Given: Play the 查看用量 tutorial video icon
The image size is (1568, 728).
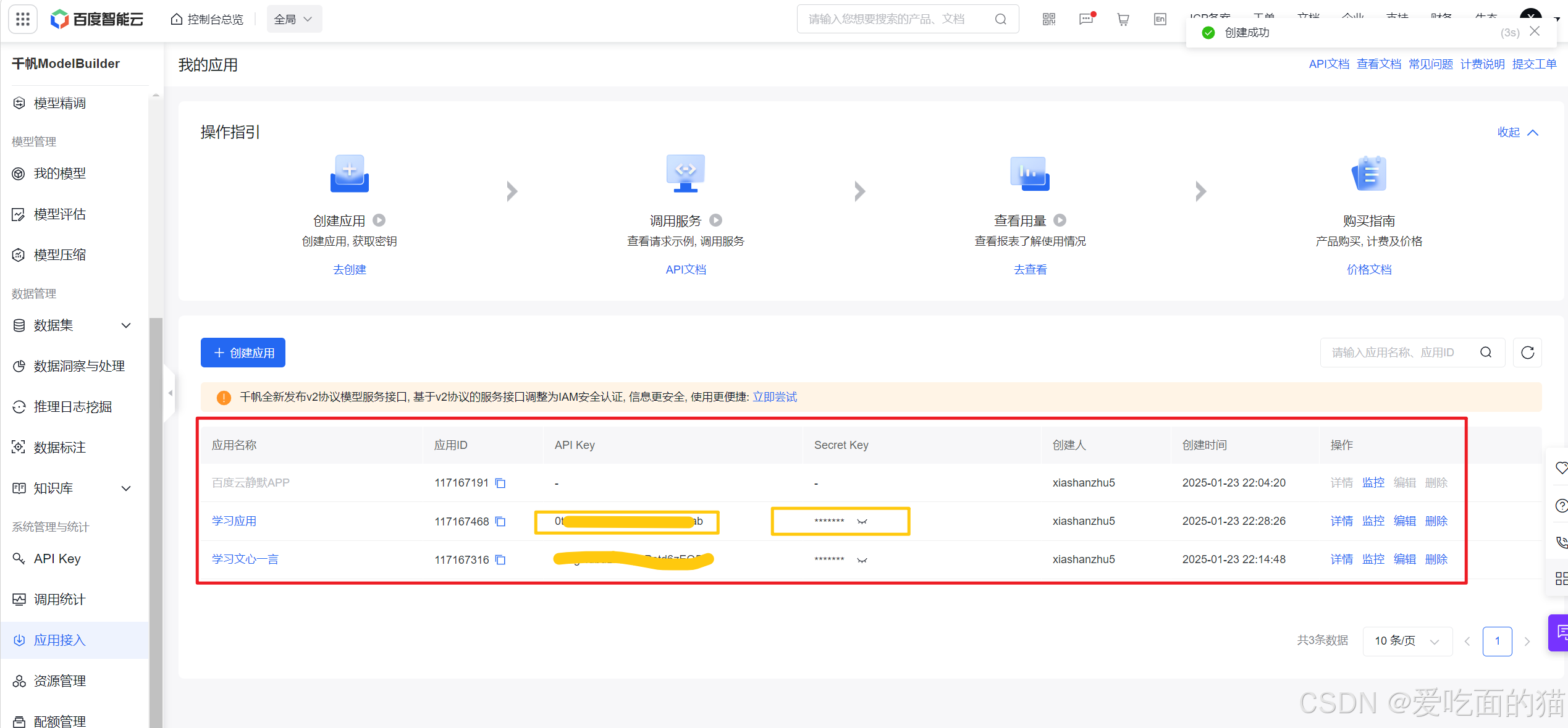Looking at the screenshot, I should (x=1060, y=220).
